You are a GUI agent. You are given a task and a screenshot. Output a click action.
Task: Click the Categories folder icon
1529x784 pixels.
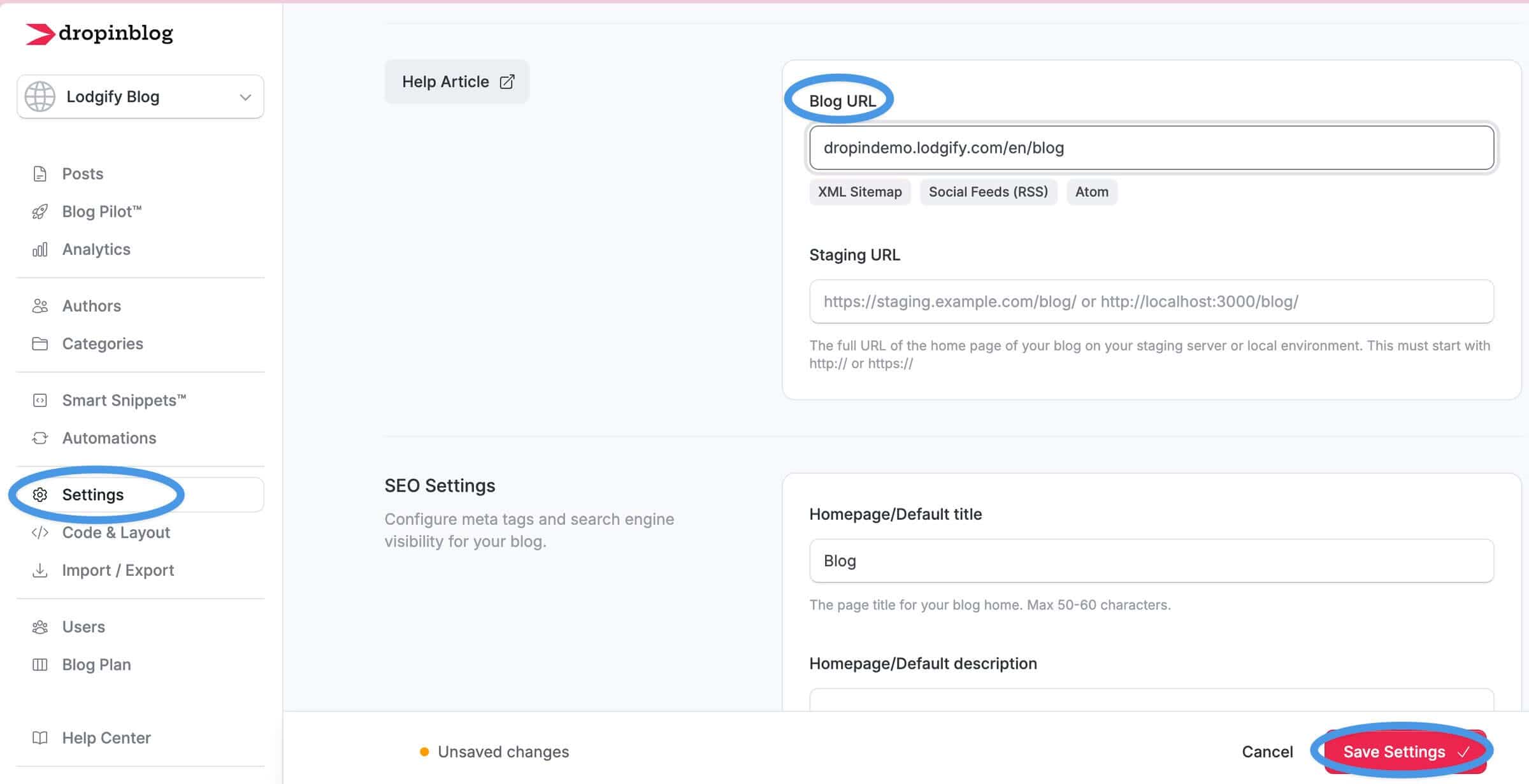tap(39, 344)
